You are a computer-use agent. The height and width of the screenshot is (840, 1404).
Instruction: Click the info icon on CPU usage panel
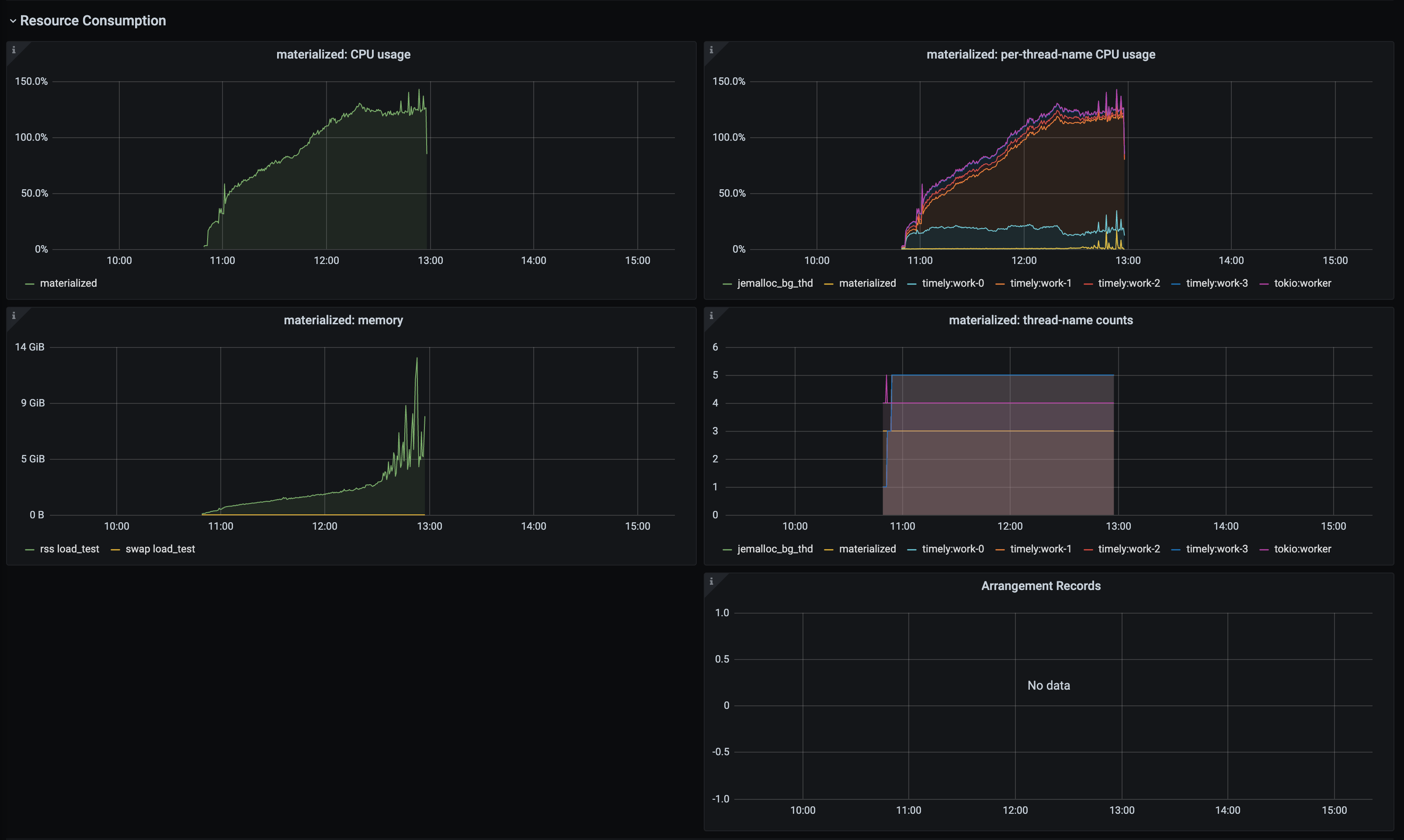point(14,50)
